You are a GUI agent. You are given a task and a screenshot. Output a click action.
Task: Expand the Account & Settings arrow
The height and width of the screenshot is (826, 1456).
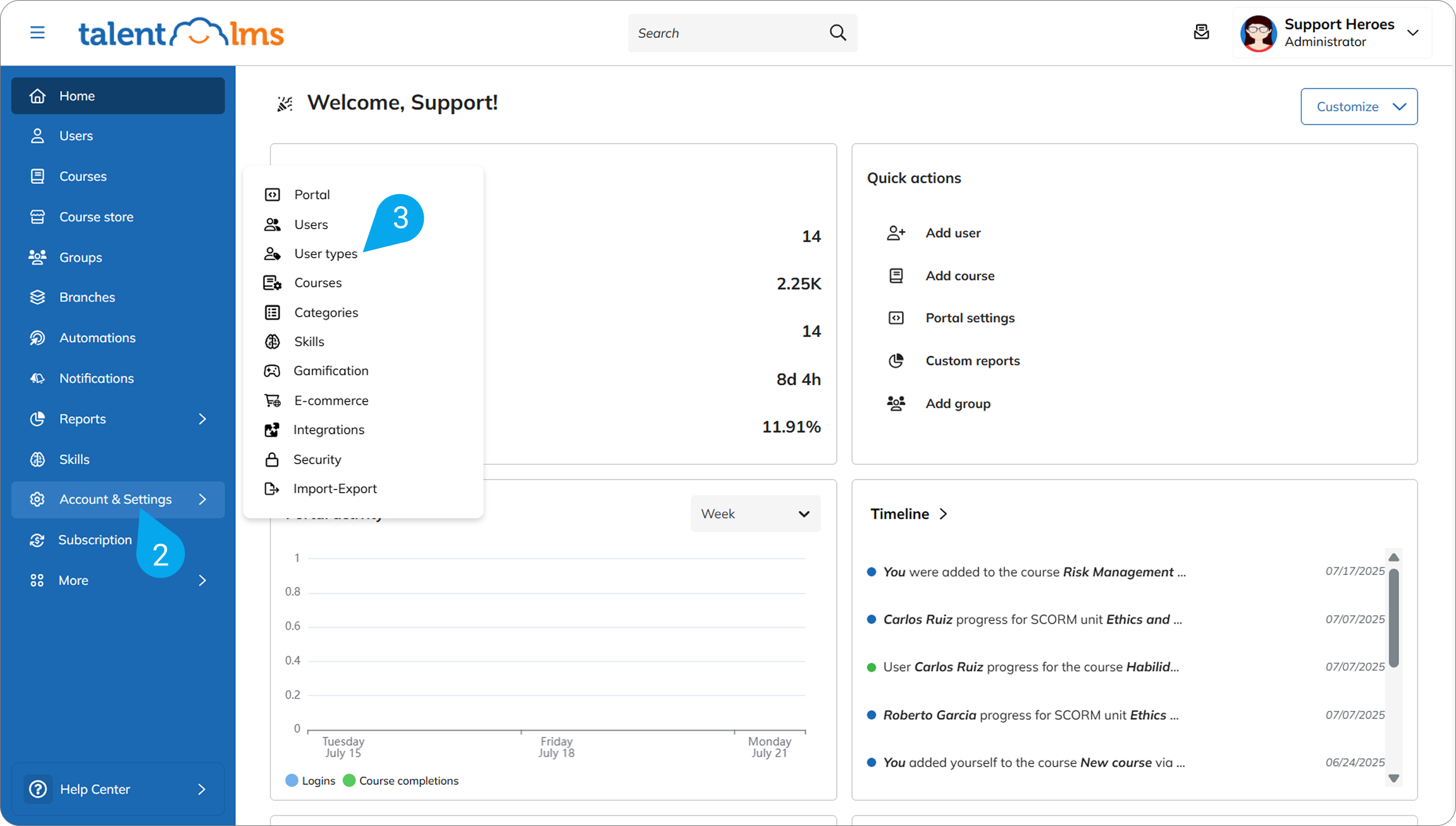click(x=202, y=500)
